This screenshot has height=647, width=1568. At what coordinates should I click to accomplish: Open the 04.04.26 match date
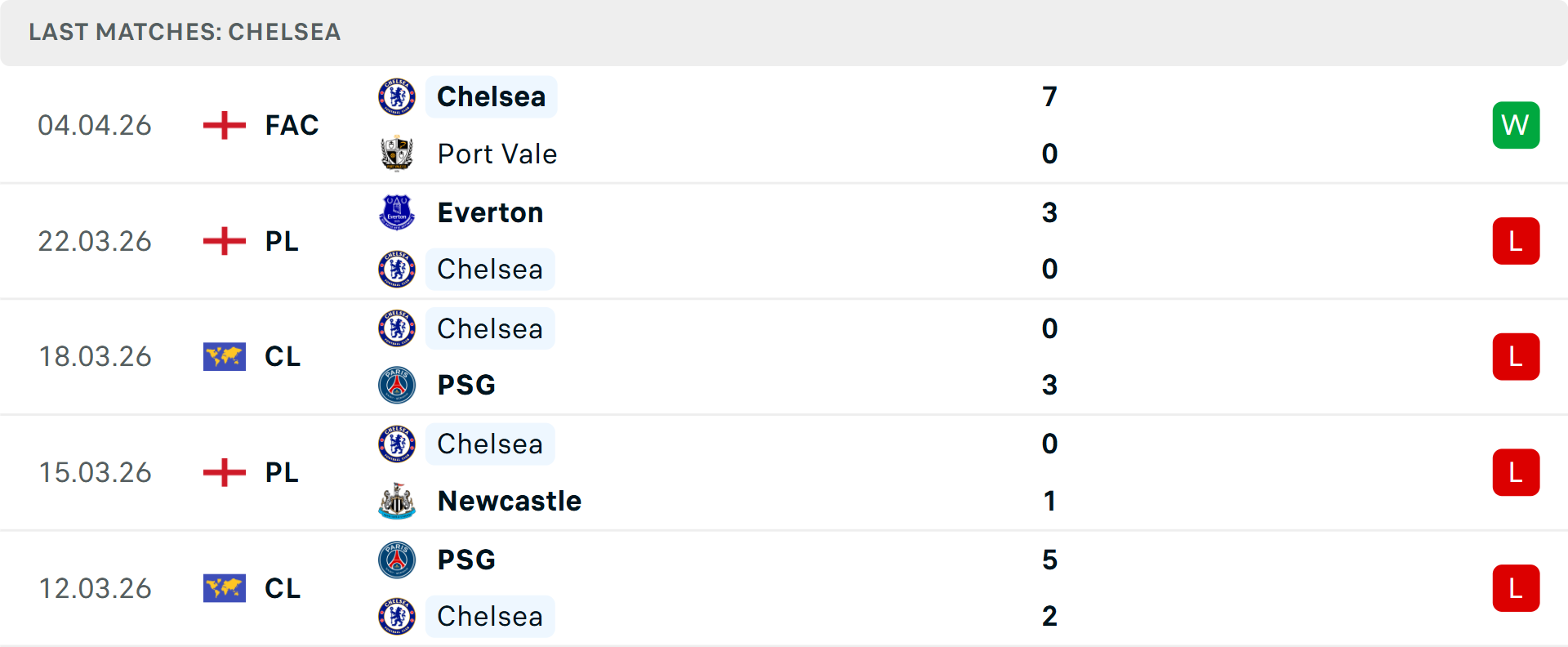pos(95,126)
